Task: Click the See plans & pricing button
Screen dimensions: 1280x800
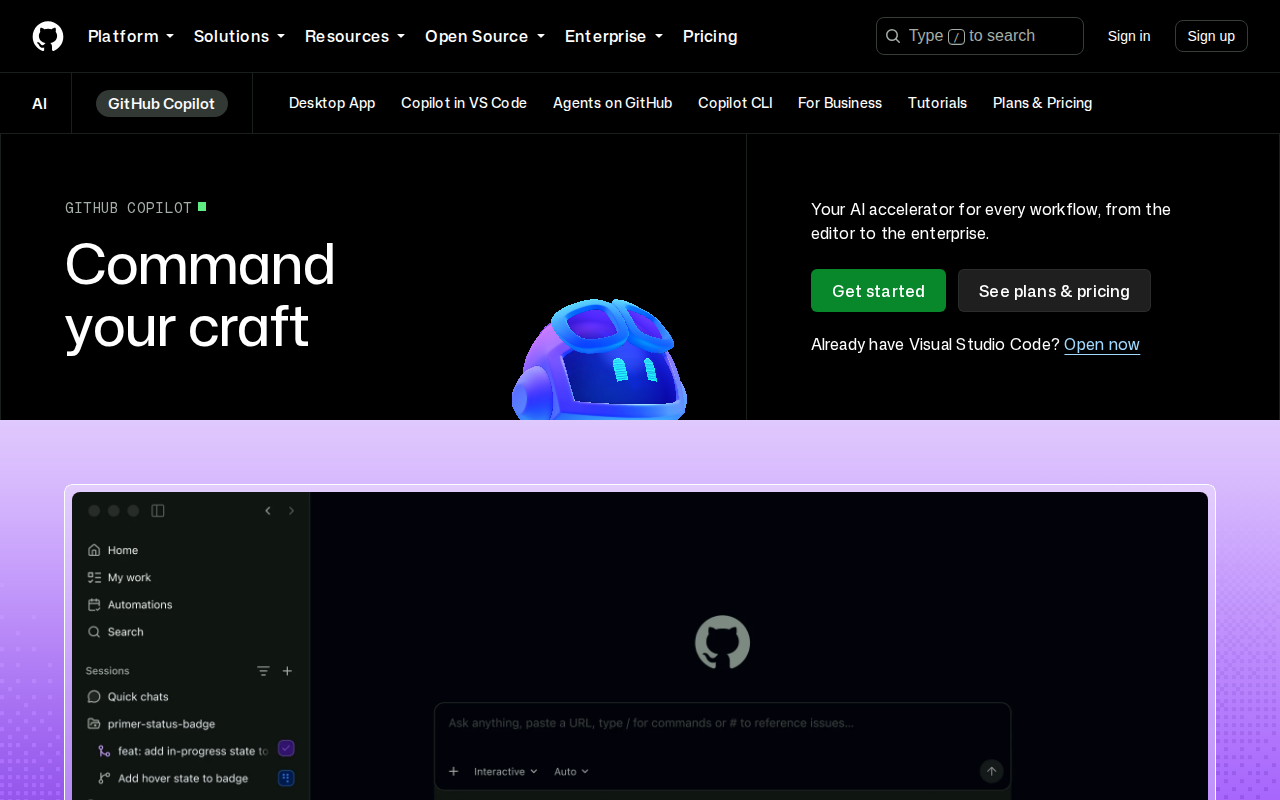Action: click(1054, 291)
